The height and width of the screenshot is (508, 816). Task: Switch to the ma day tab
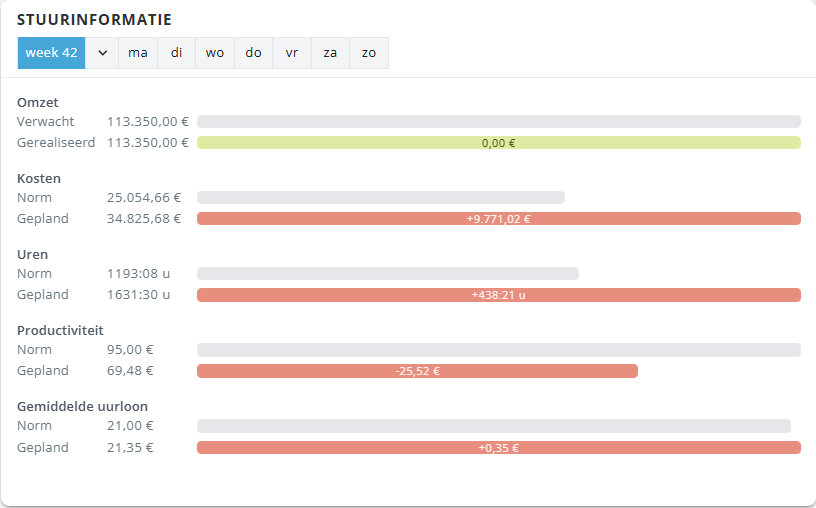click(x=138, y=53)
